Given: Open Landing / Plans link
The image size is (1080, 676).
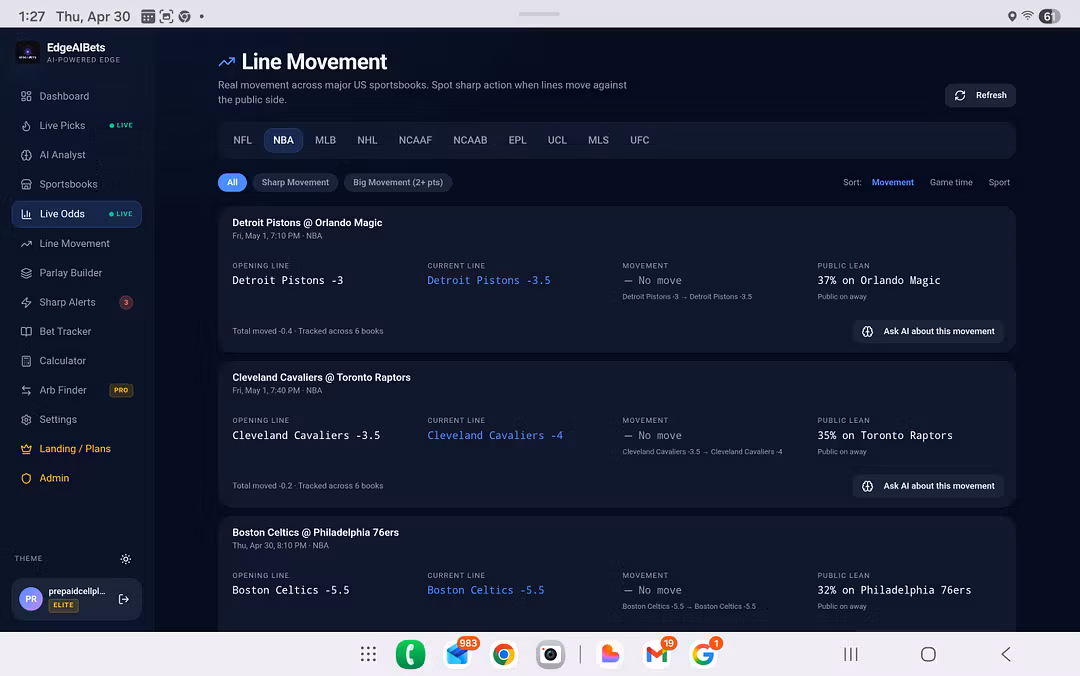Looking at the screenshot, I should click(x=76, y=449).
